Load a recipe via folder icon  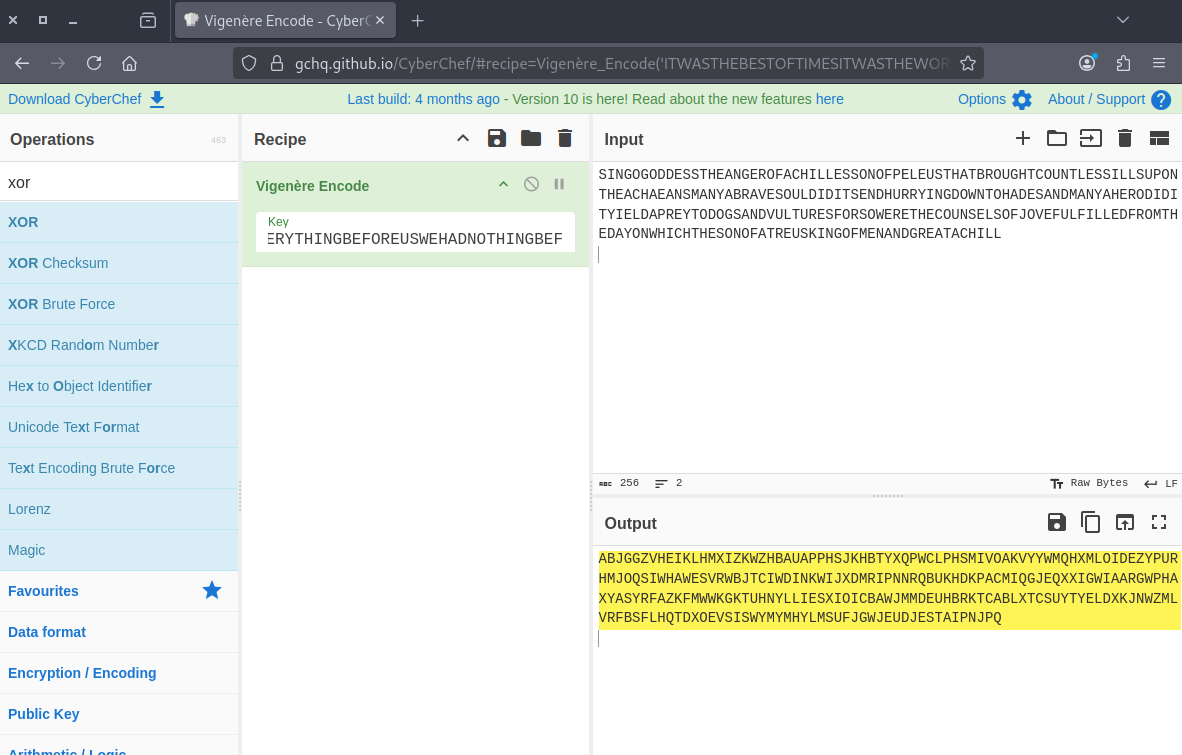(531, 138)
